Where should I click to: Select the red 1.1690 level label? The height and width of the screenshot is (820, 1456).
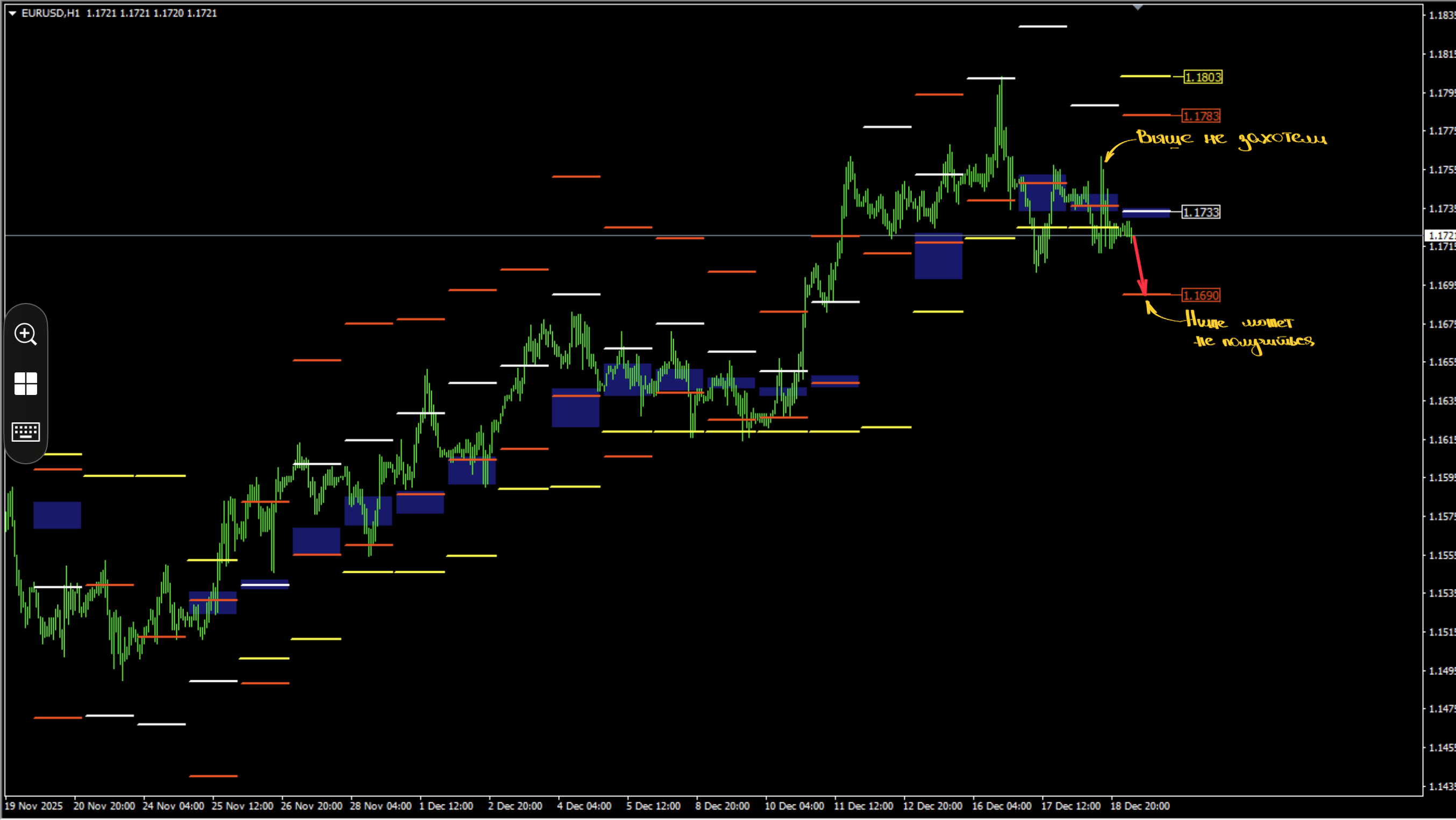[x=1201, y=296]
